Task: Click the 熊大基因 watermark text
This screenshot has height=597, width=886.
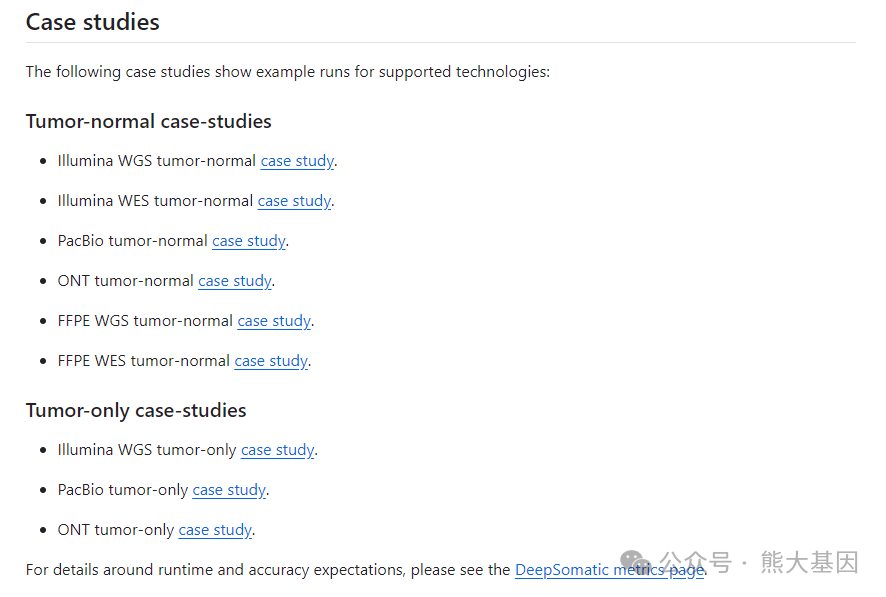Action: point(809,562)
